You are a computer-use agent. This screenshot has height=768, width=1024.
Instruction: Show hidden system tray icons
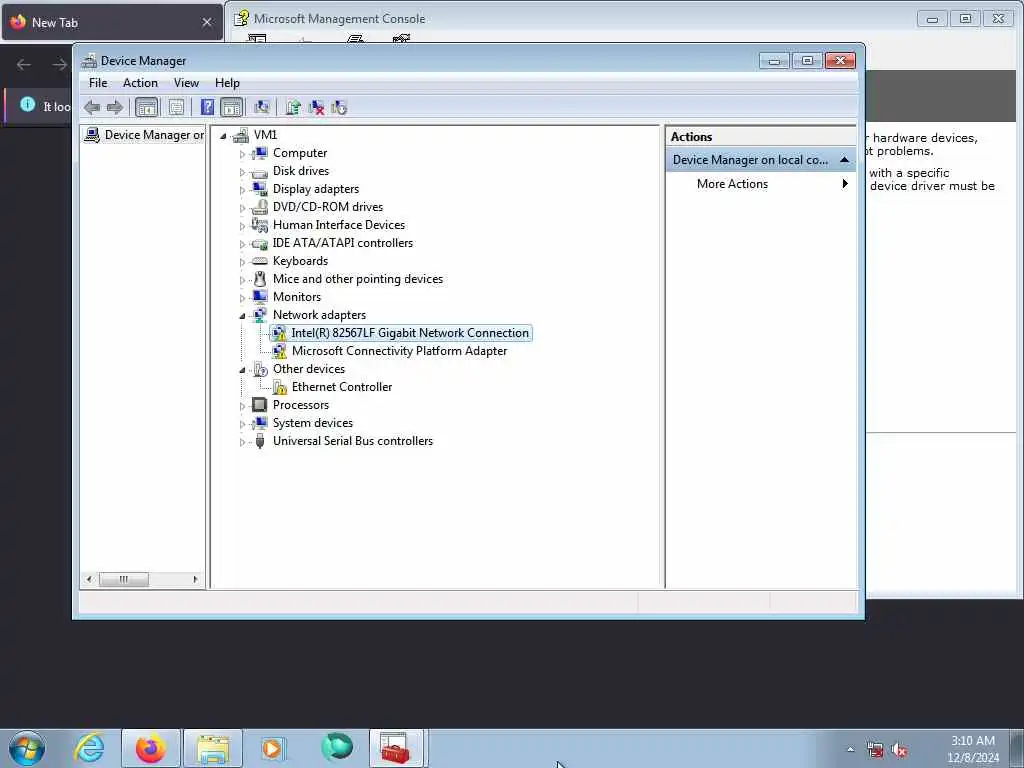point(850,750)
